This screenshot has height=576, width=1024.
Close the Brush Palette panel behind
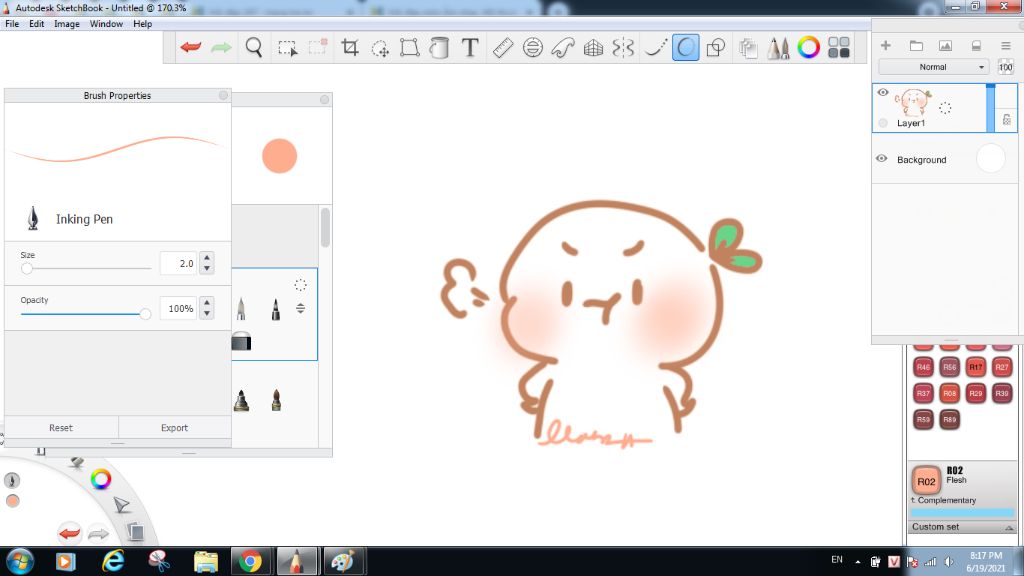tap(325, 99)
